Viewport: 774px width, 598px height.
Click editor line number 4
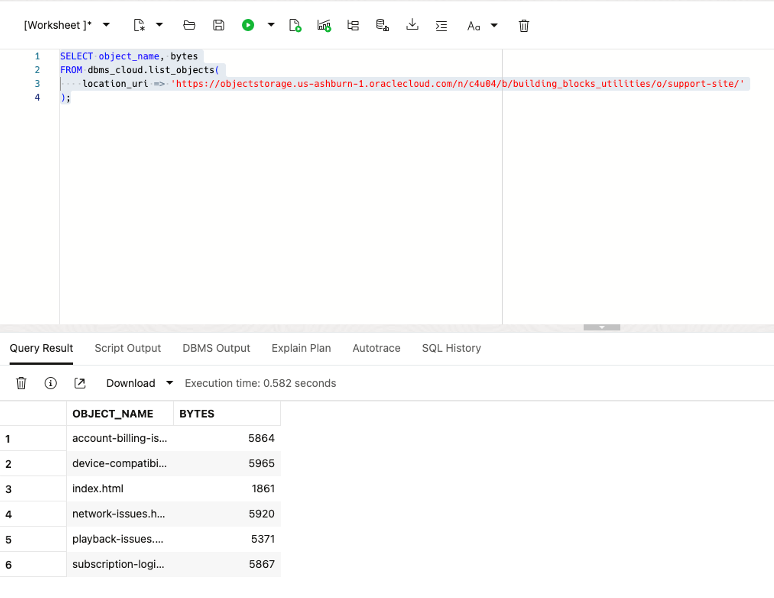tap(37, 98)
